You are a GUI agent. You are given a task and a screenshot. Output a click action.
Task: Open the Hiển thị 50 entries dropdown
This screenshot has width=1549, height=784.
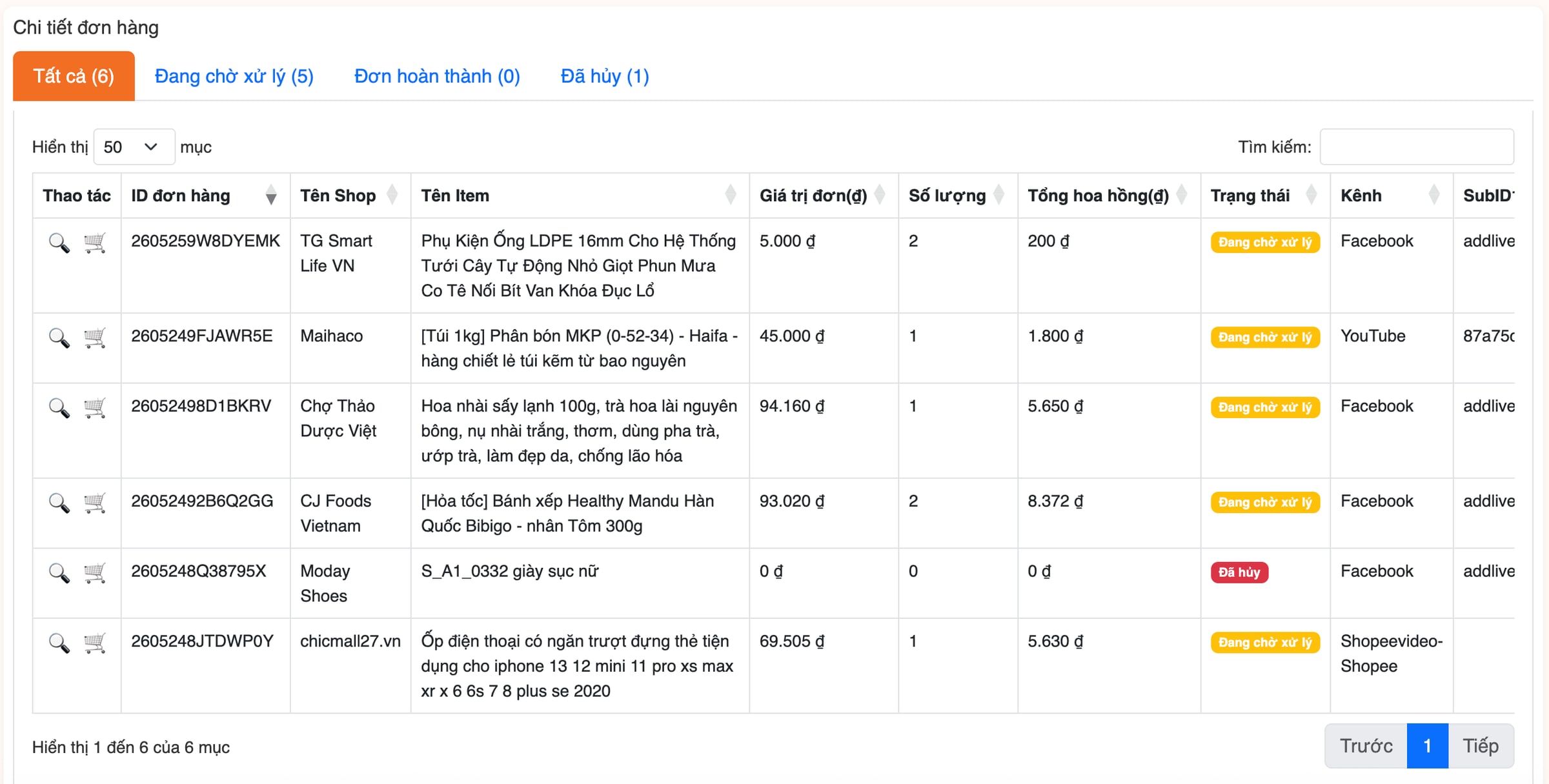[x=134, y=147]
